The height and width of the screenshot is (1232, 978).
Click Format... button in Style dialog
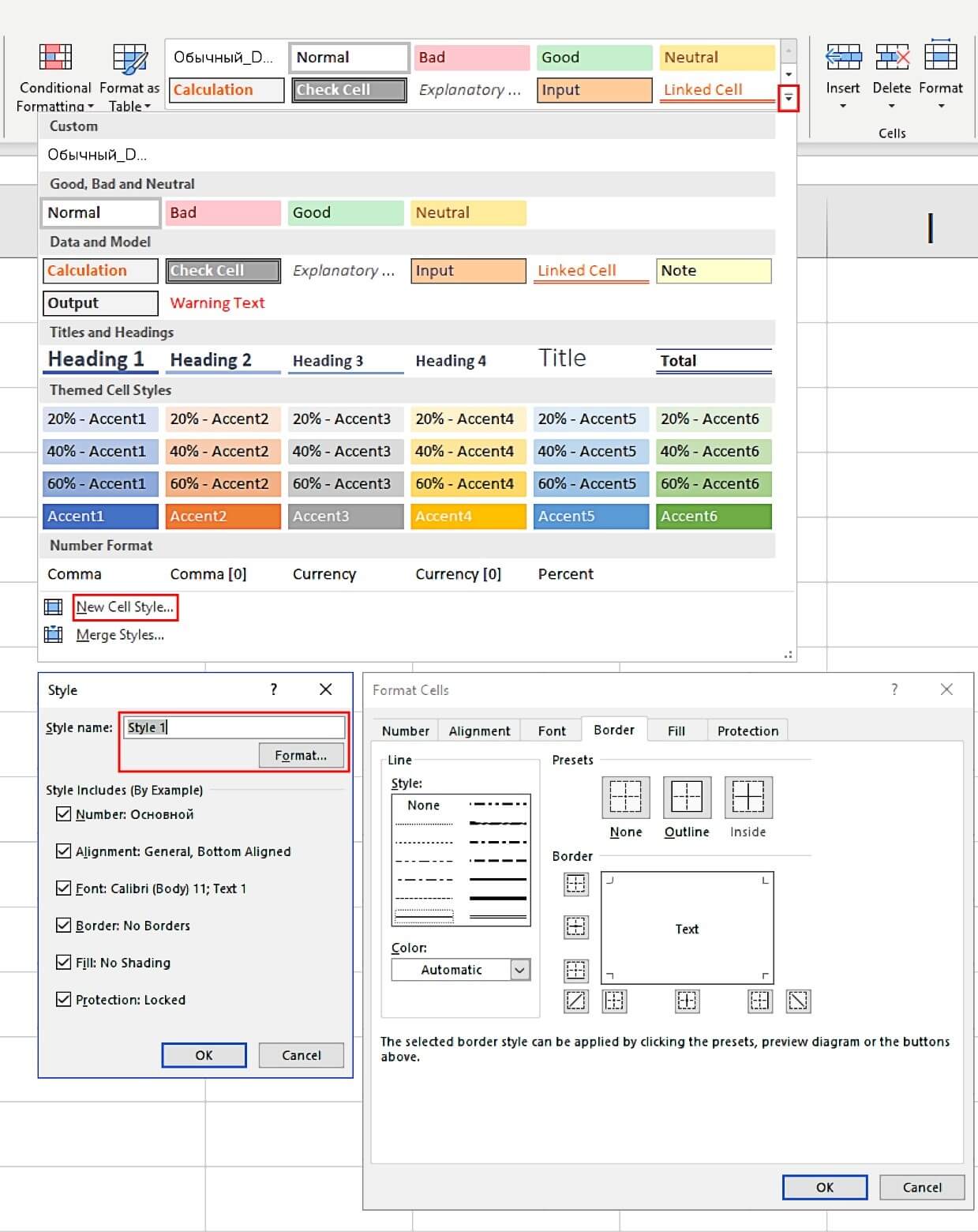point(302,755)
